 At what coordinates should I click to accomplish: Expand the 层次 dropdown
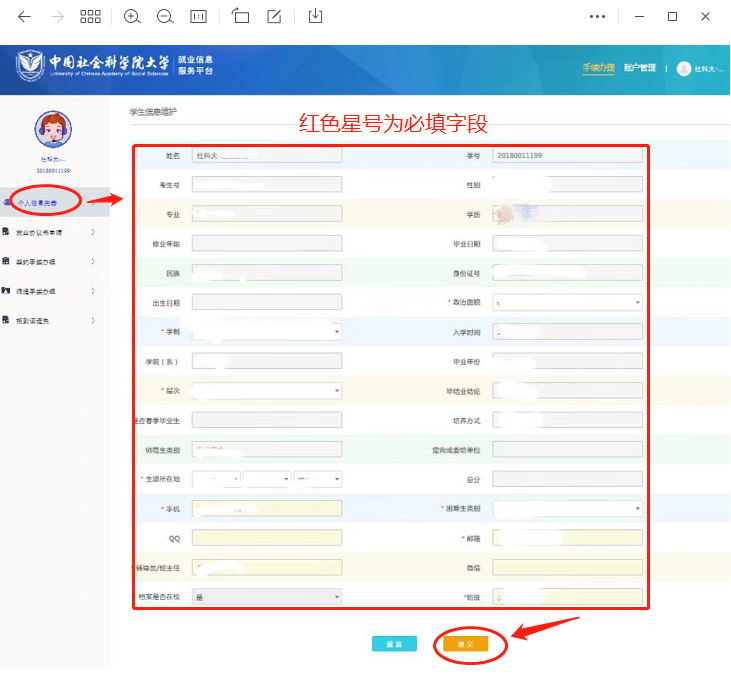tap(266, 391)
